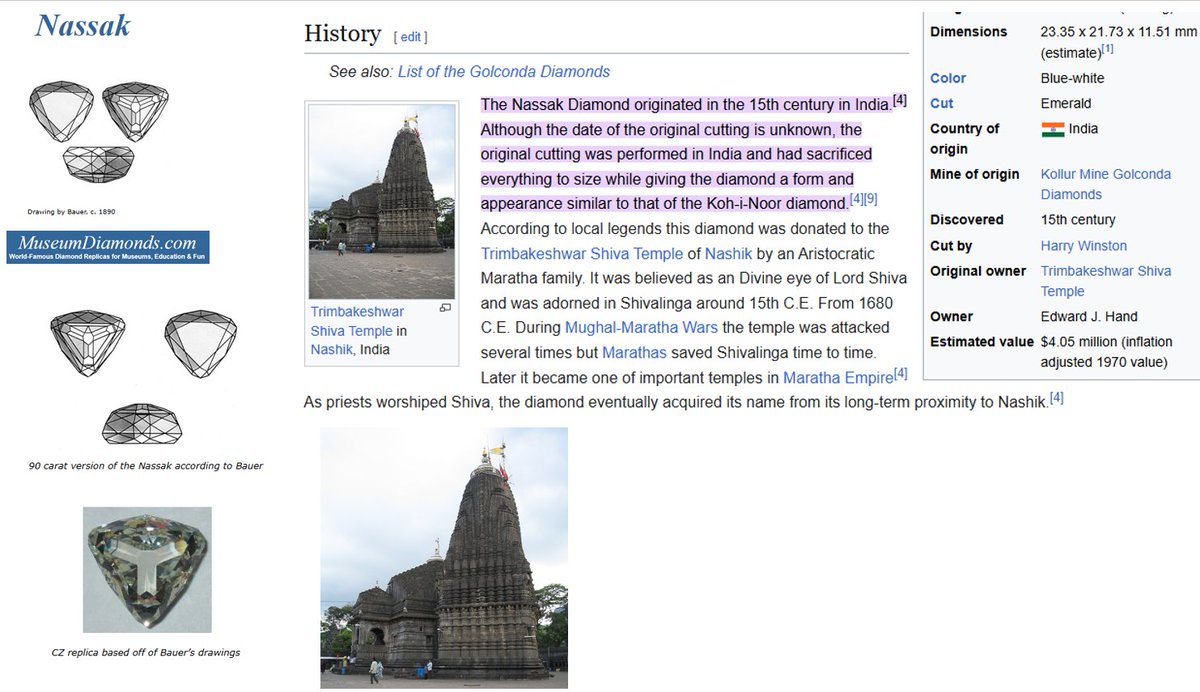The height and width of the screenshot is (692, 1200).
Task: Click the Cut label link in the infobox
Action: coord(942,103)
